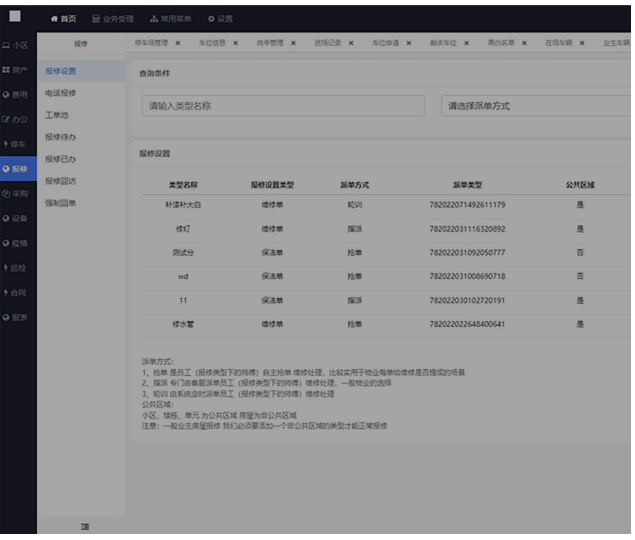Switch to the 车位申请 tab

tap(385, 43)
